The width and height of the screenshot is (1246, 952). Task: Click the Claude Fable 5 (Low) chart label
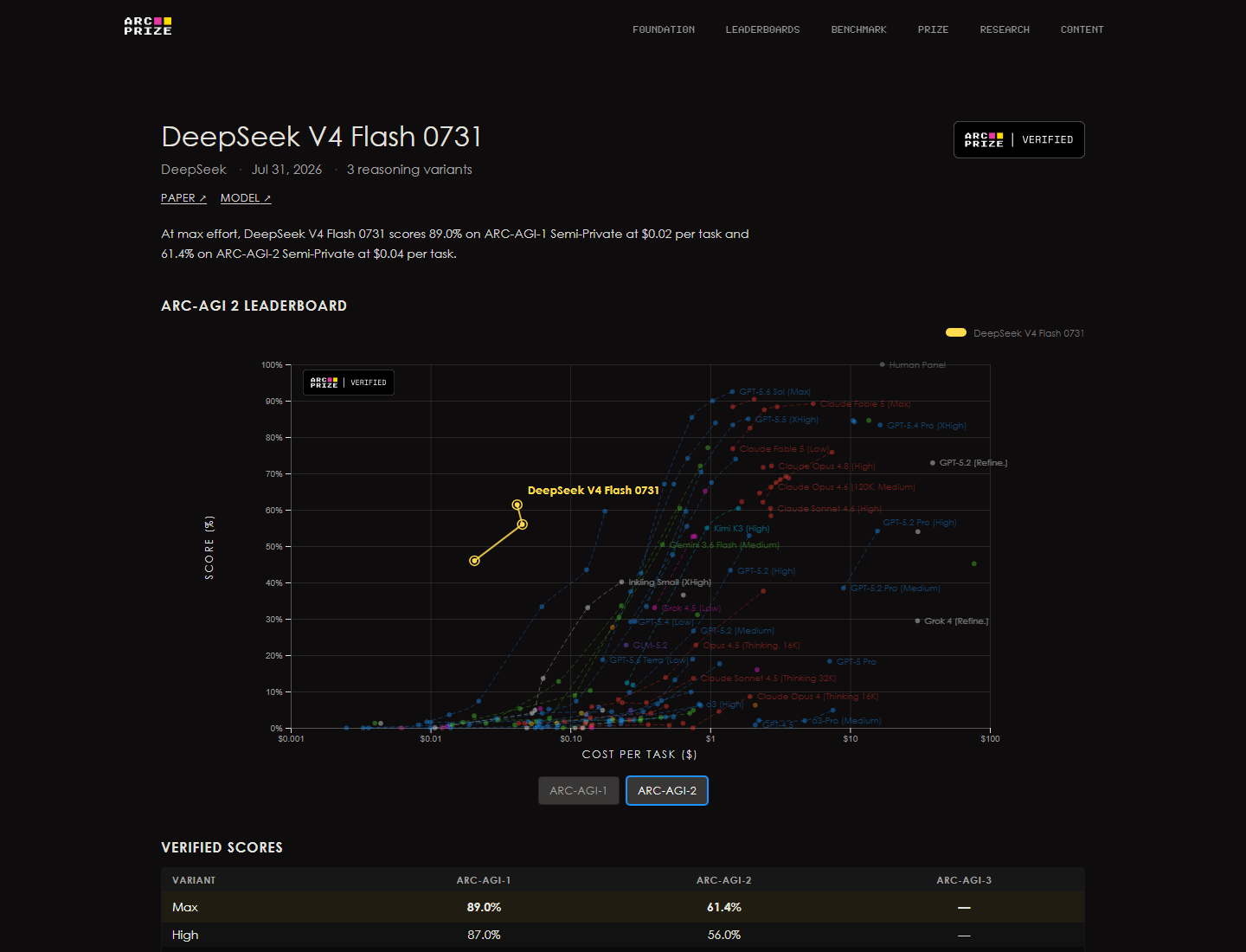[784, 449]
